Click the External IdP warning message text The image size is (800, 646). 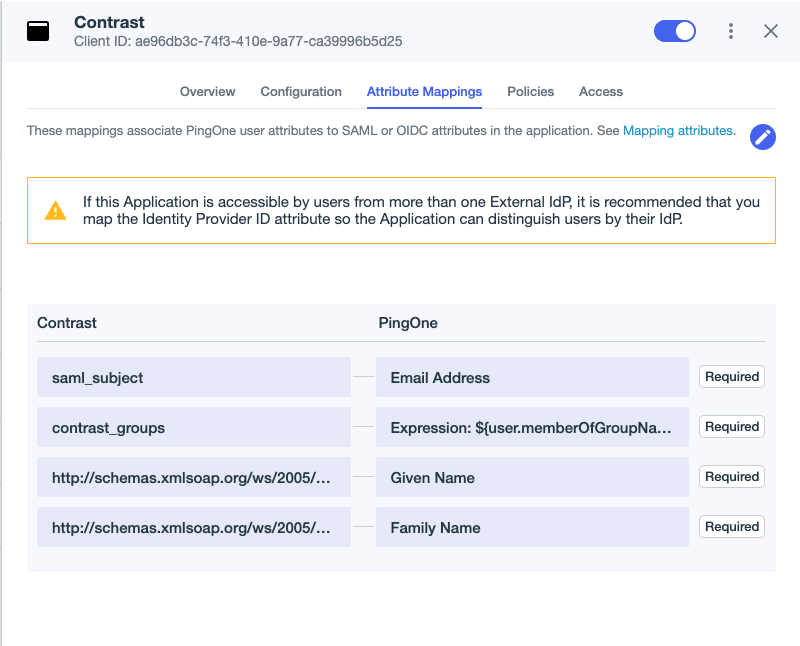click(x=421, y=210)
